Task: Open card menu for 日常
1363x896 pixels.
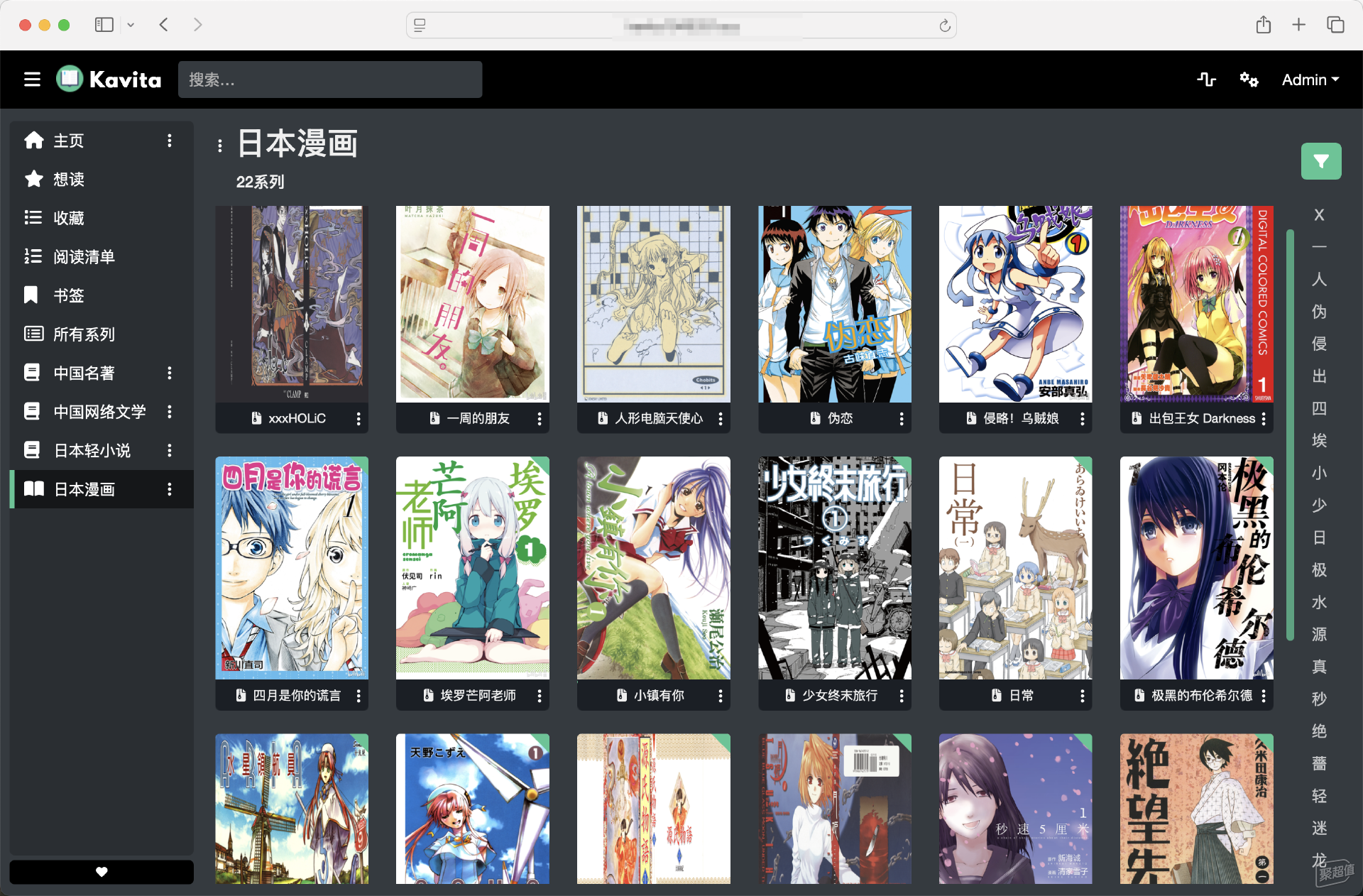Action: coord(1083,696)
